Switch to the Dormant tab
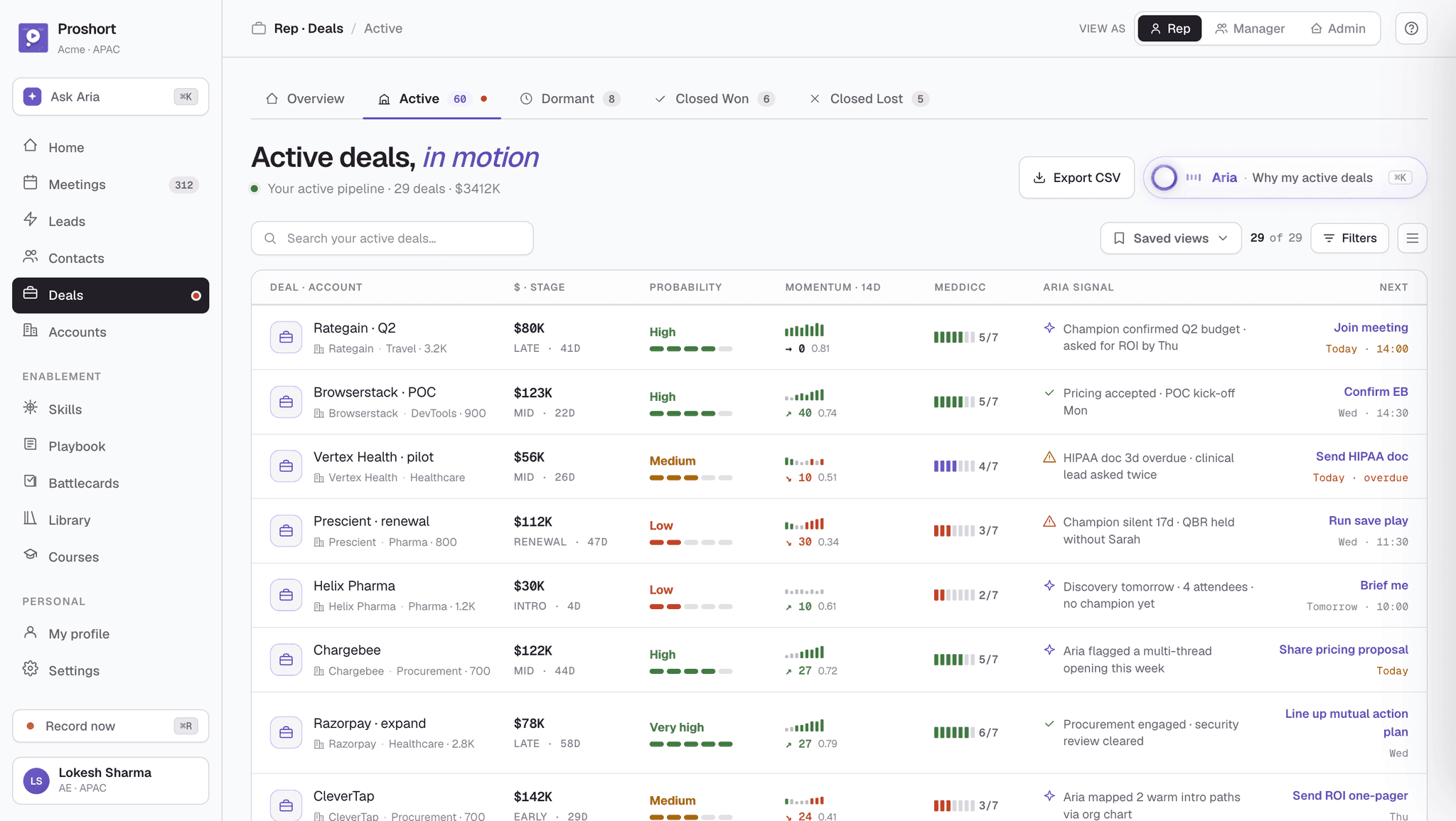This screenshot has width=1456, height=821. tap(570, 99)
